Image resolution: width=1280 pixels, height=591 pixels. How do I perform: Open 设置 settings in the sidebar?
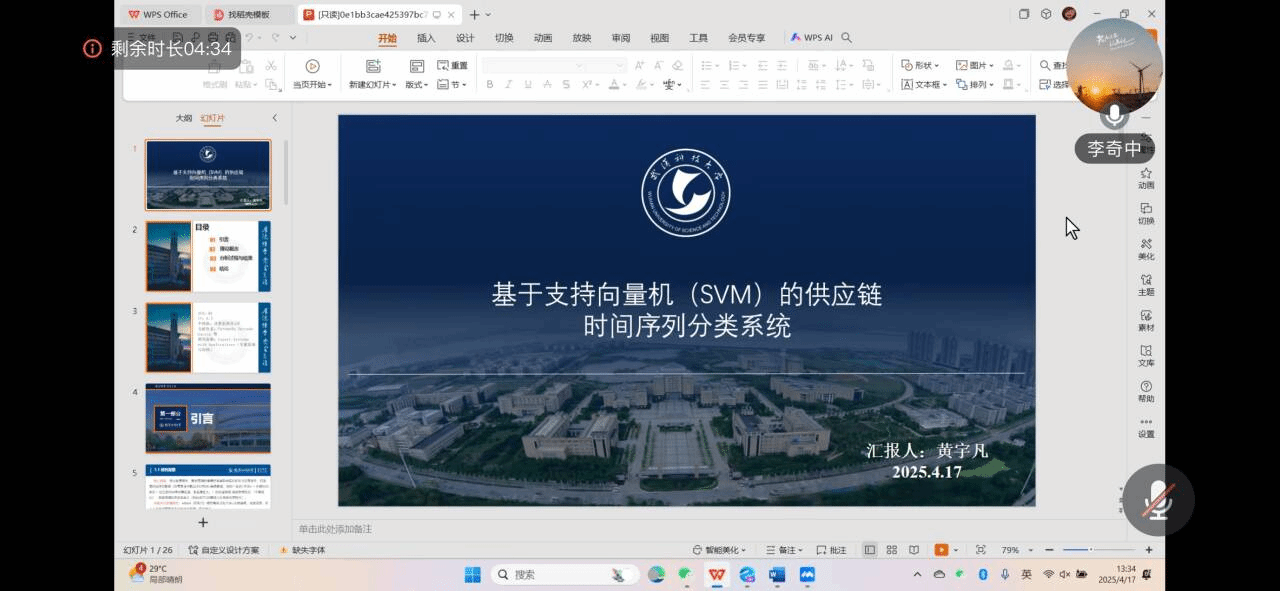pos(1146,427)
